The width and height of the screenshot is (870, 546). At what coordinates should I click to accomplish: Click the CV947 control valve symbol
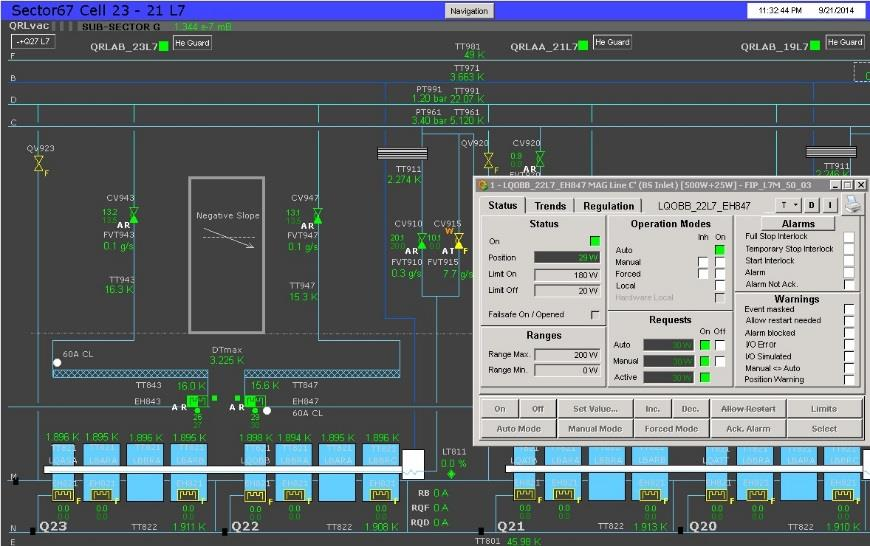(x=317, y=215)
